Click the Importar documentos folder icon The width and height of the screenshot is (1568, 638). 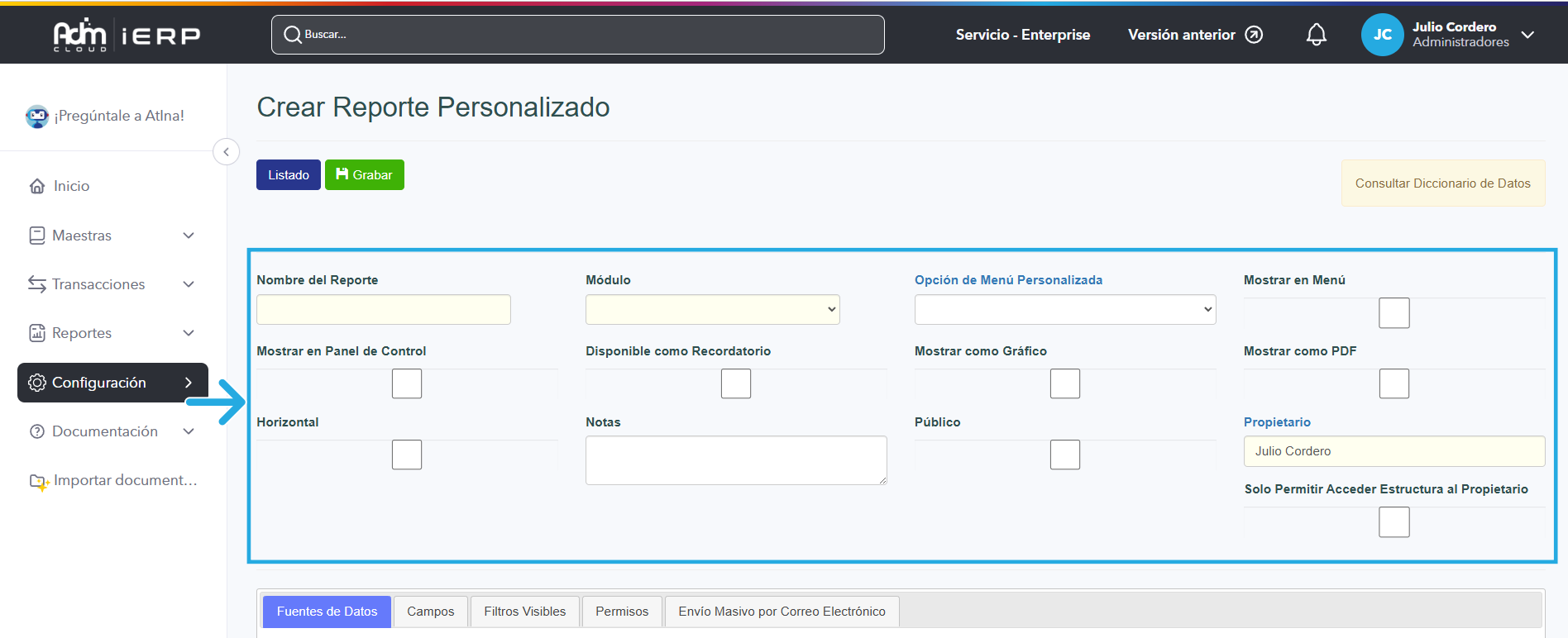coord(39,481)
